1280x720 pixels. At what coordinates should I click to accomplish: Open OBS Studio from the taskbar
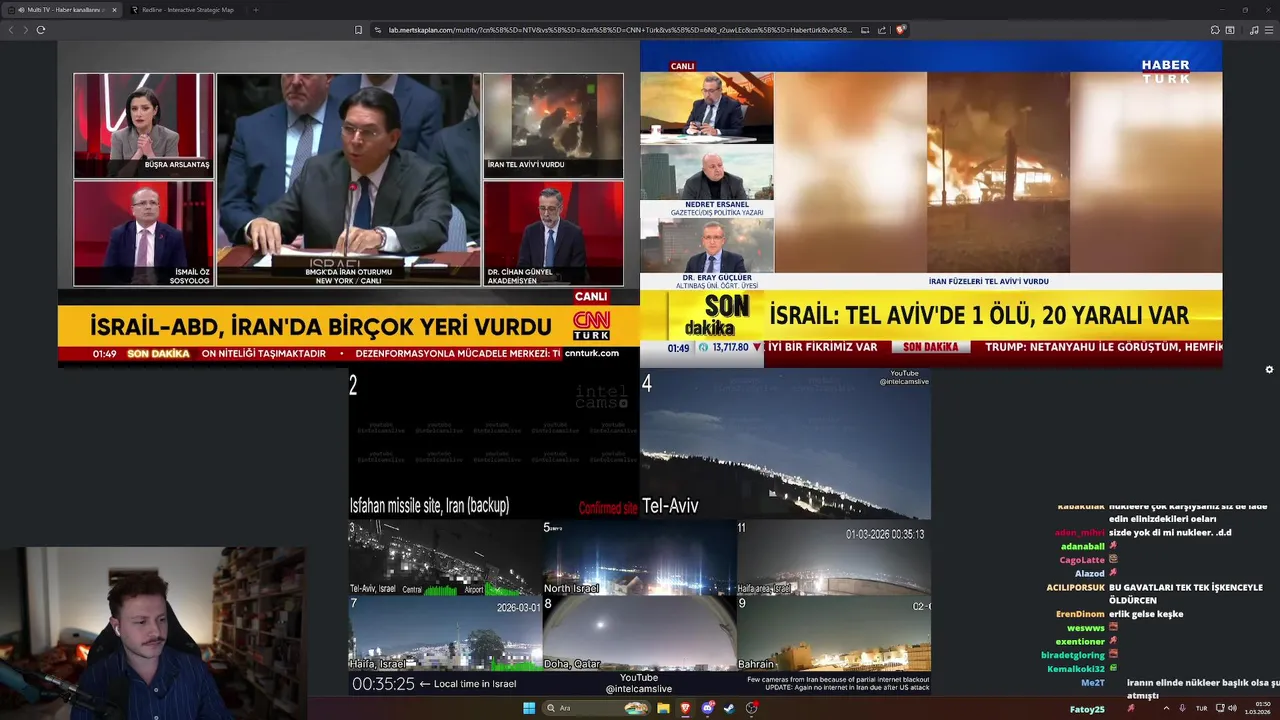pos(751,708)
